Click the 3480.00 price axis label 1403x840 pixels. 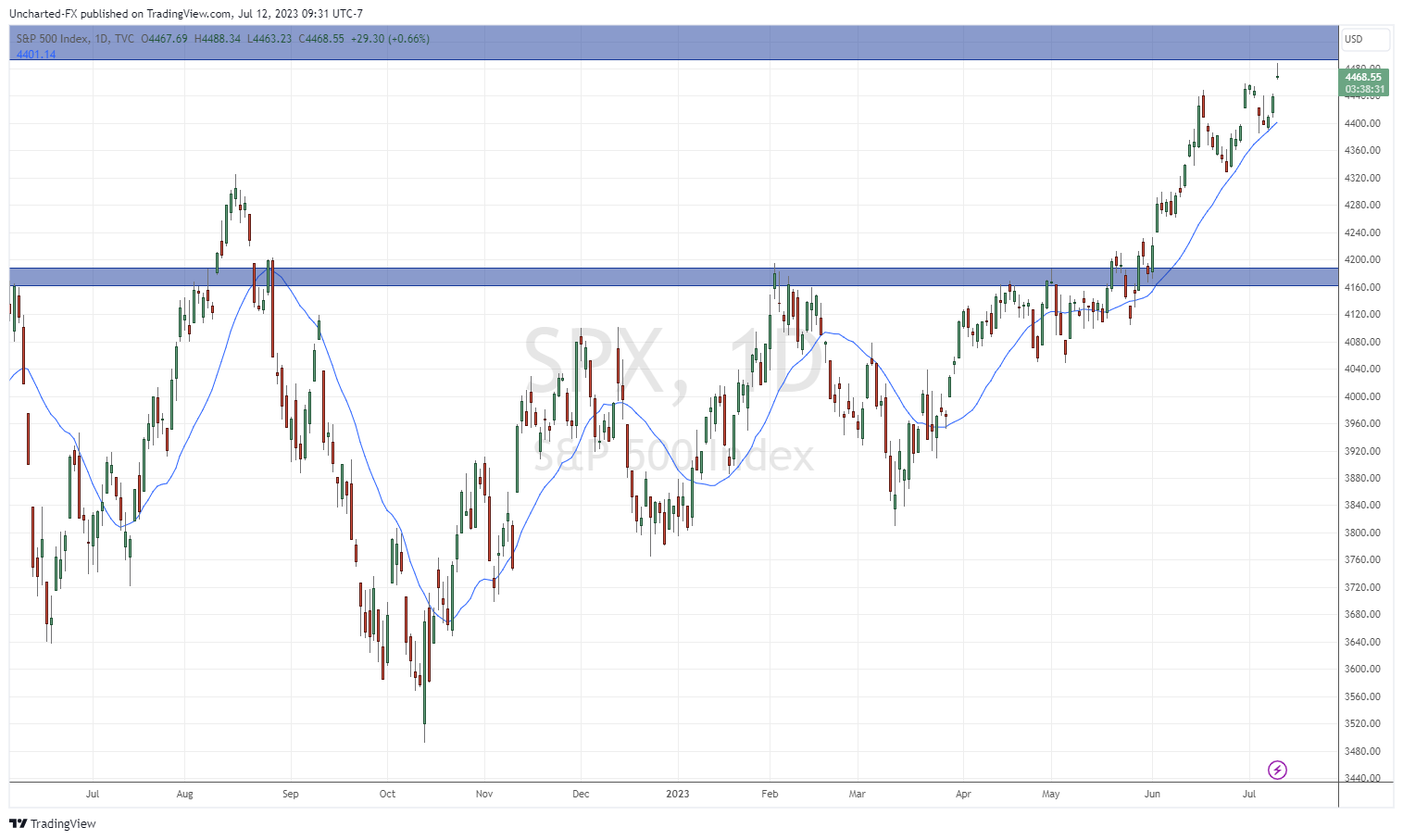tap(1362, 751)
